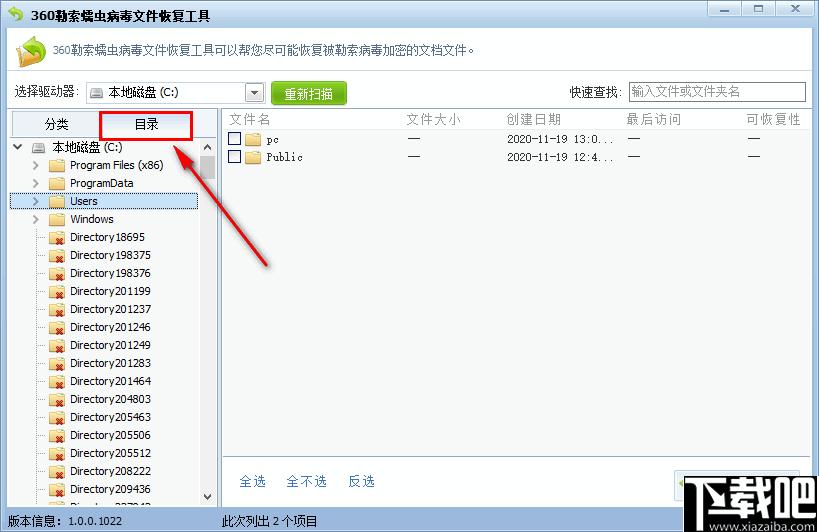
Task: Sort by 文件名 column header
Action: [x=249, y=120]
